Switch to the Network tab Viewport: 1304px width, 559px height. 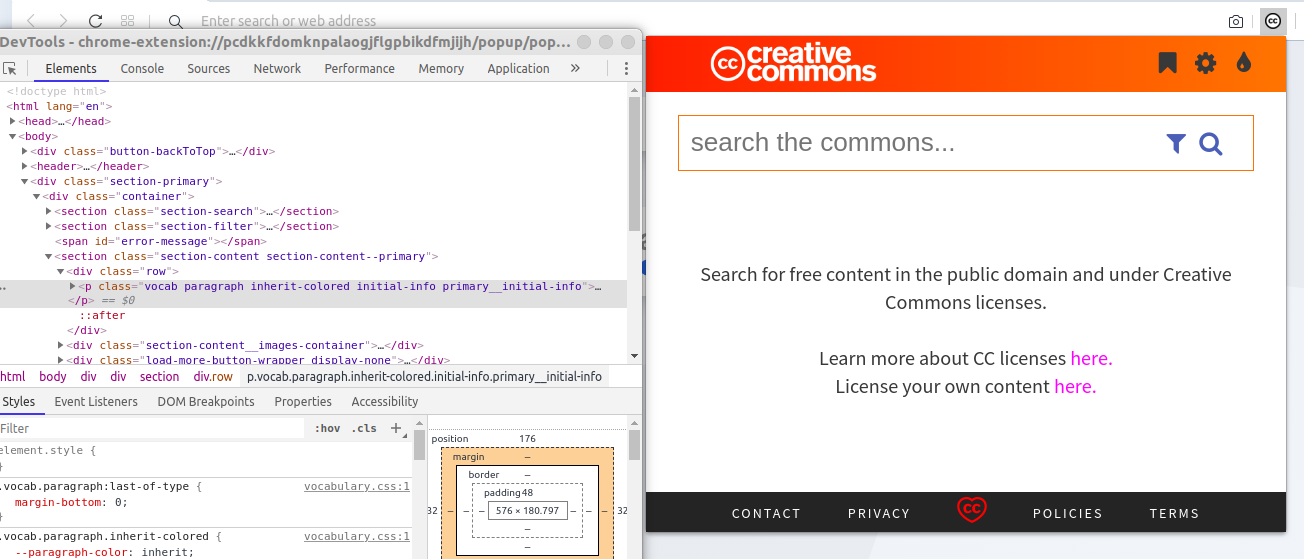(277, 68)
